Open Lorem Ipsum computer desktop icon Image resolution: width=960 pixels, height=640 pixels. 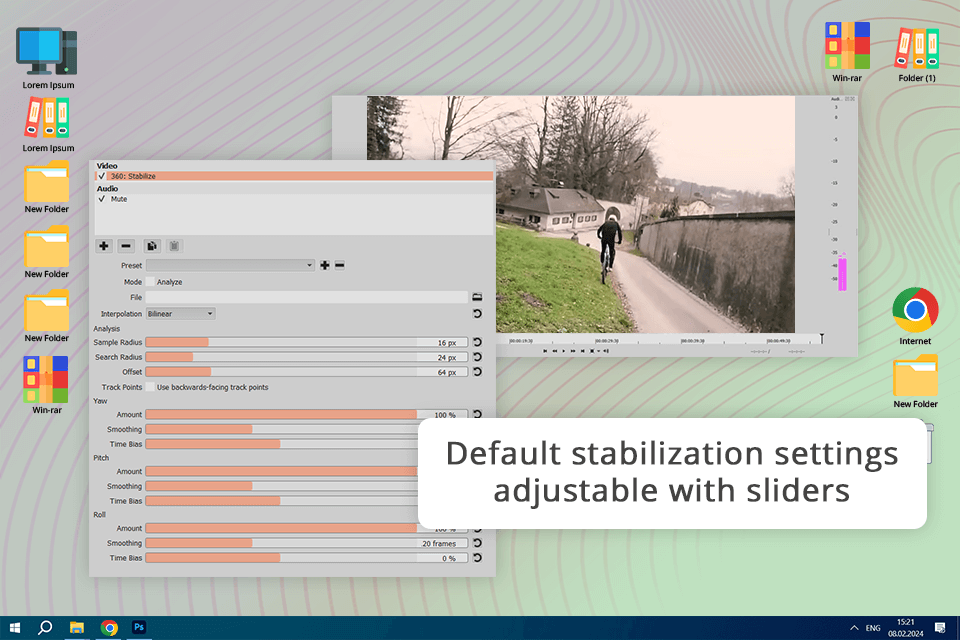click(48, 58)
